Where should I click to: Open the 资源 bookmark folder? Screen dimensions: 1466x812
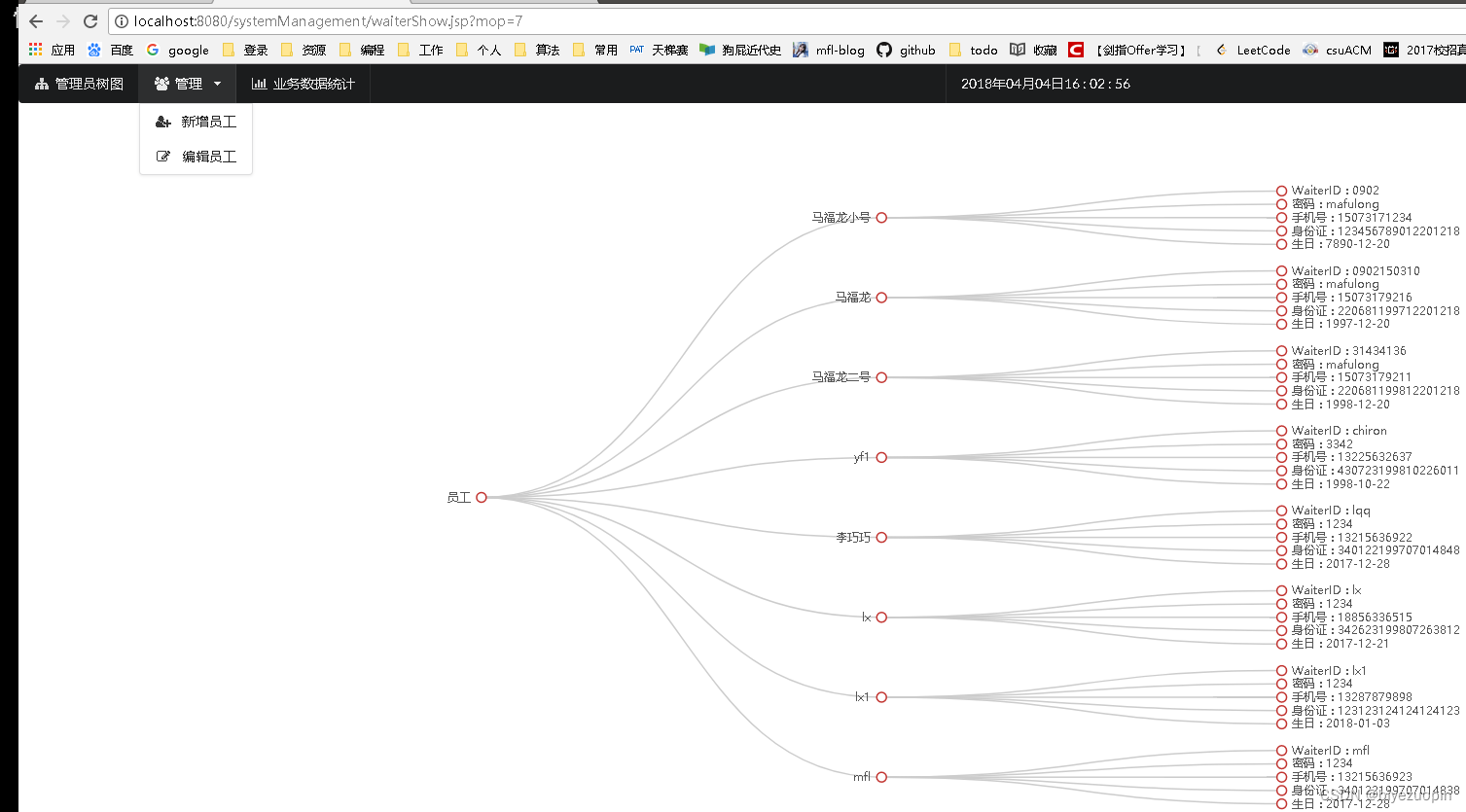point(304,50)
